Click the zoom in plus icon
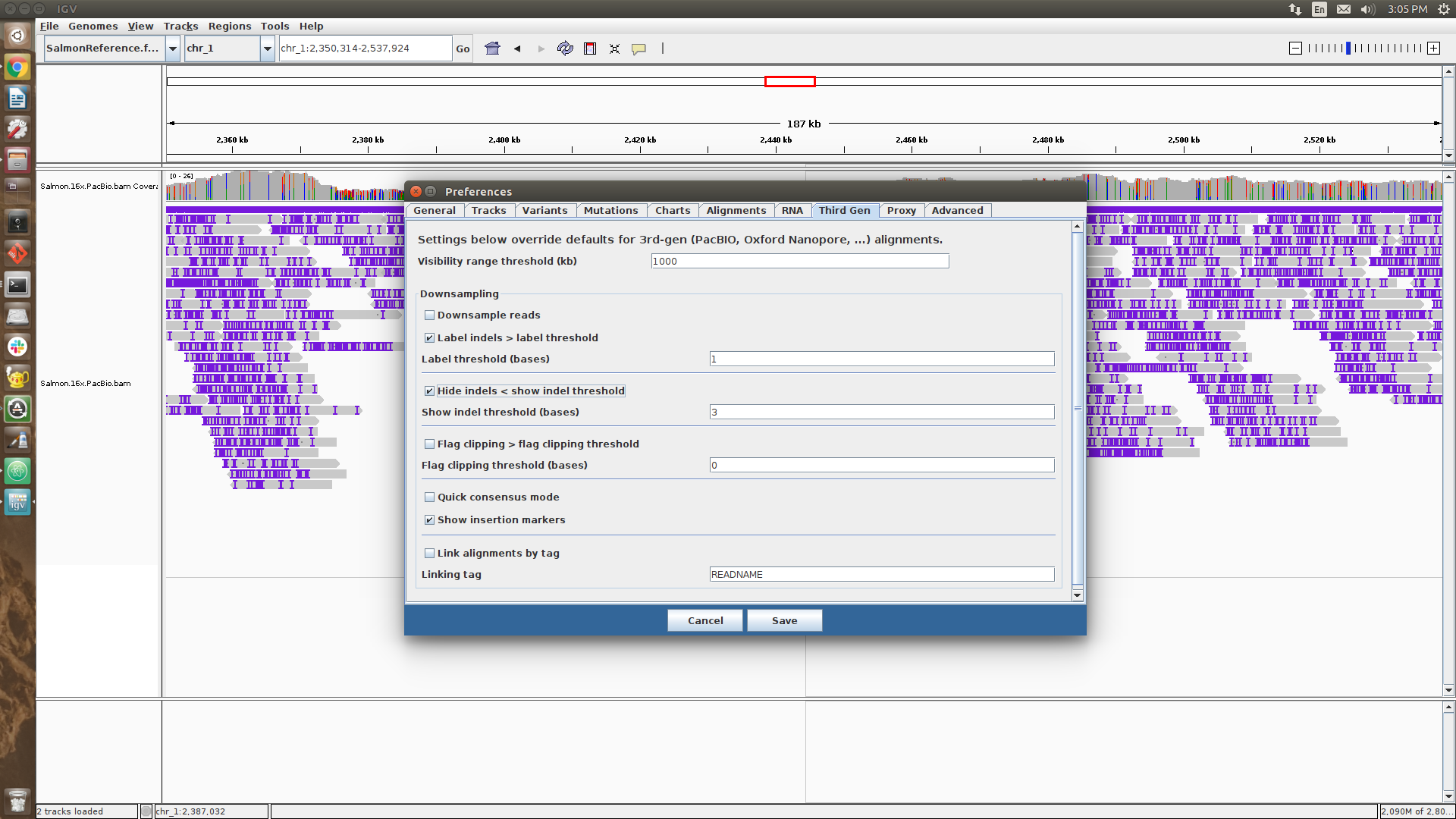 (x=1433, y=49)
